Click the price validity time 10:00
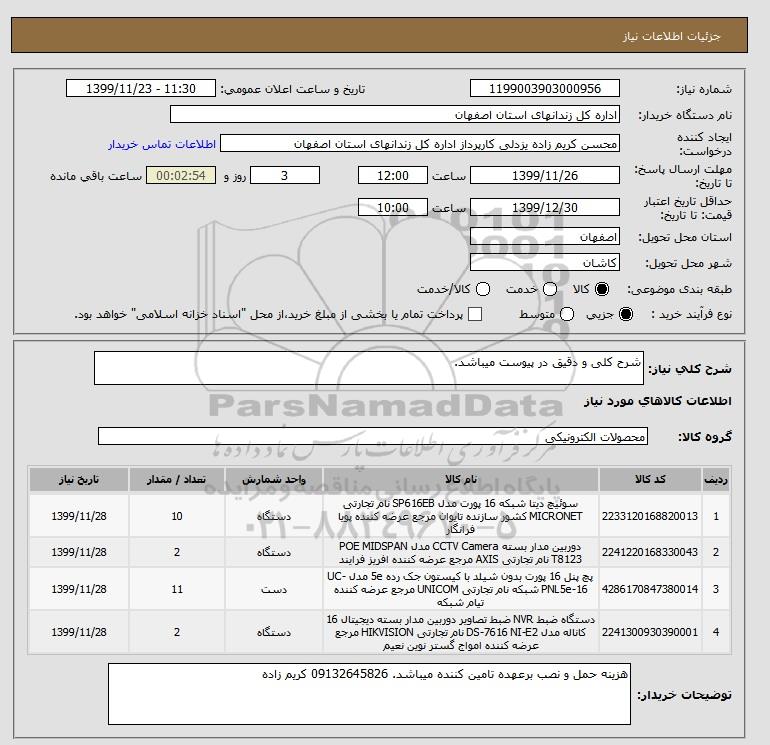Viewport: 770px width, 745px height. 393,207
